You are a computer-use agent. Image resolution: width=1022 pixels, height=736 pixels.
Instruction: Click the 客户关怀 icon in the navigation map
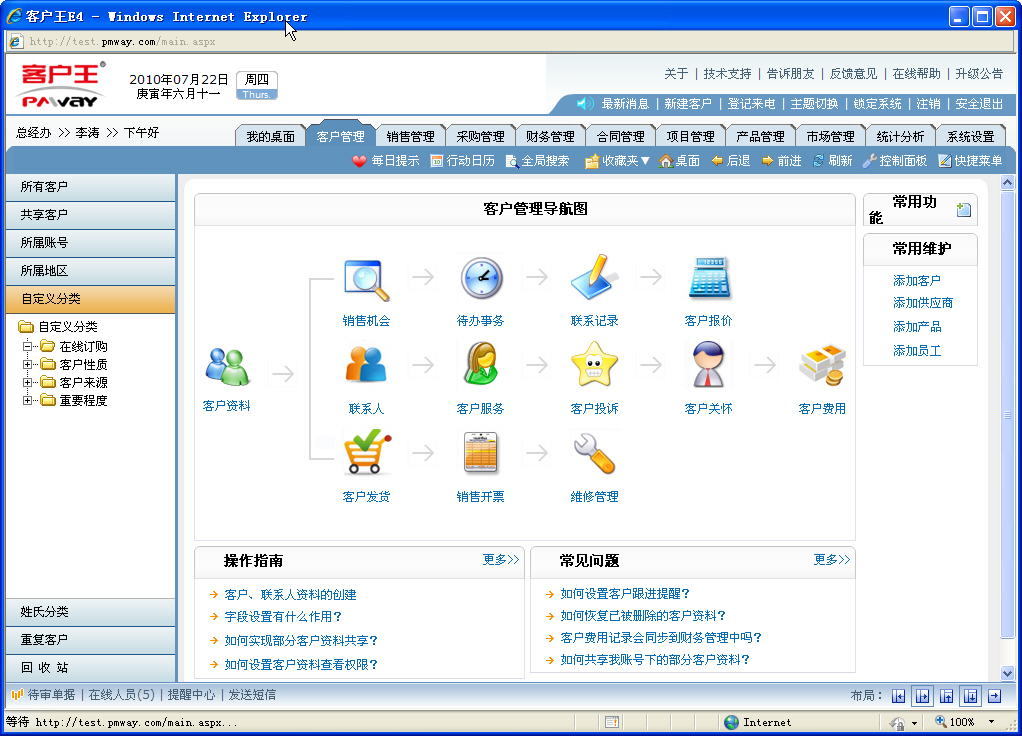tap(709, 364)
